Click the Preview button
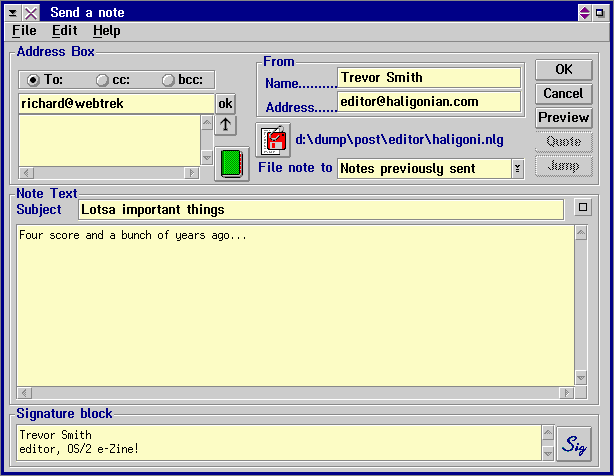 [563, 117]
